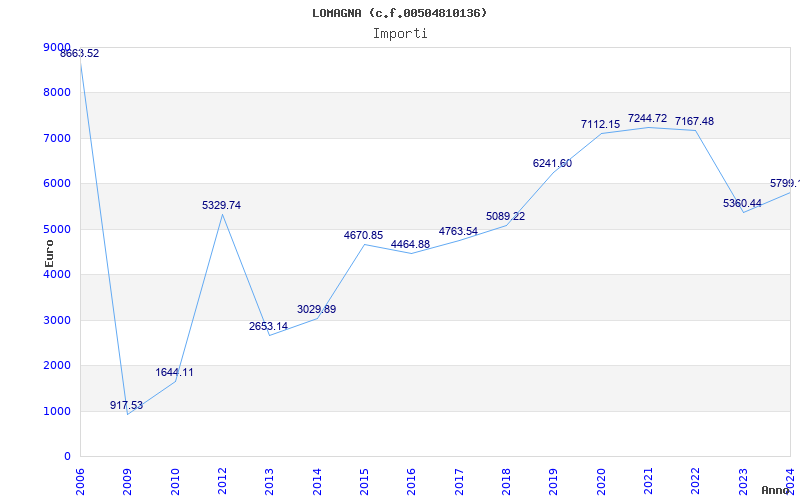Click the 2019 x-axis year label
The height and width of the screenshot is (500, 800).
[x=554, y=482]
